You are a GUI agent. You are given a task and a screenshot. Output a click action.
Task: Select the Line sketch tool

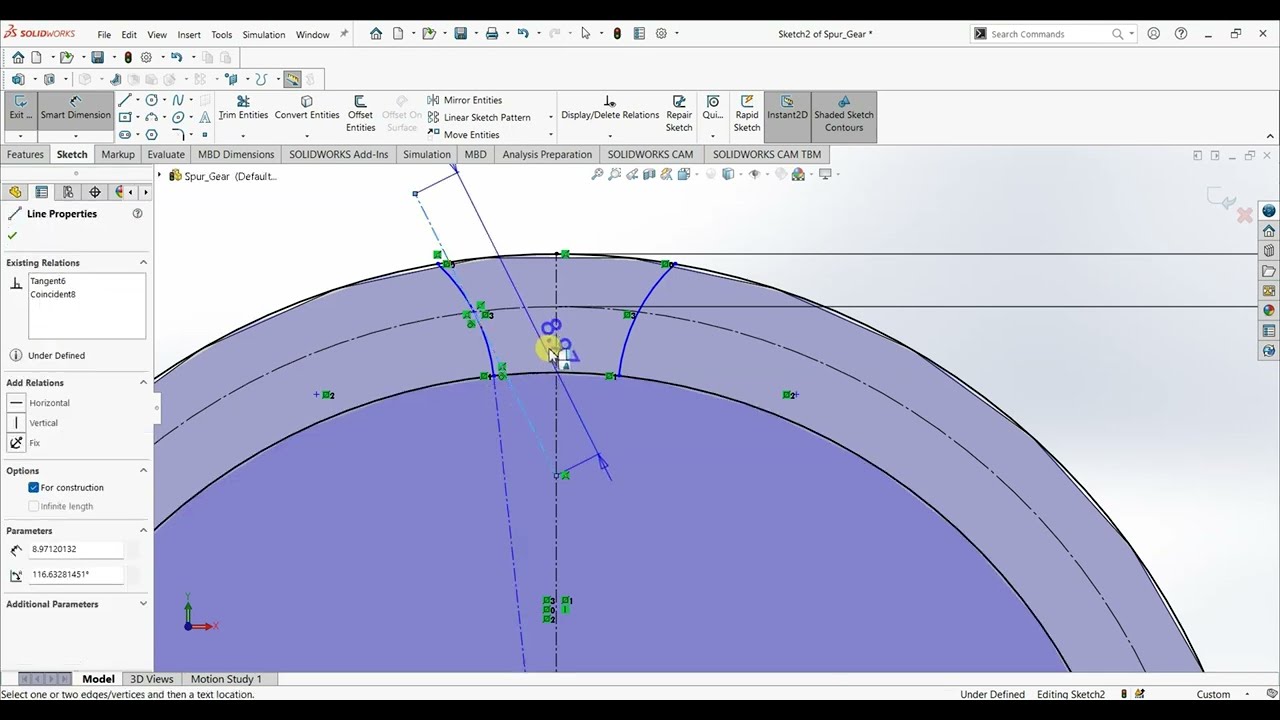pos(125,100)
